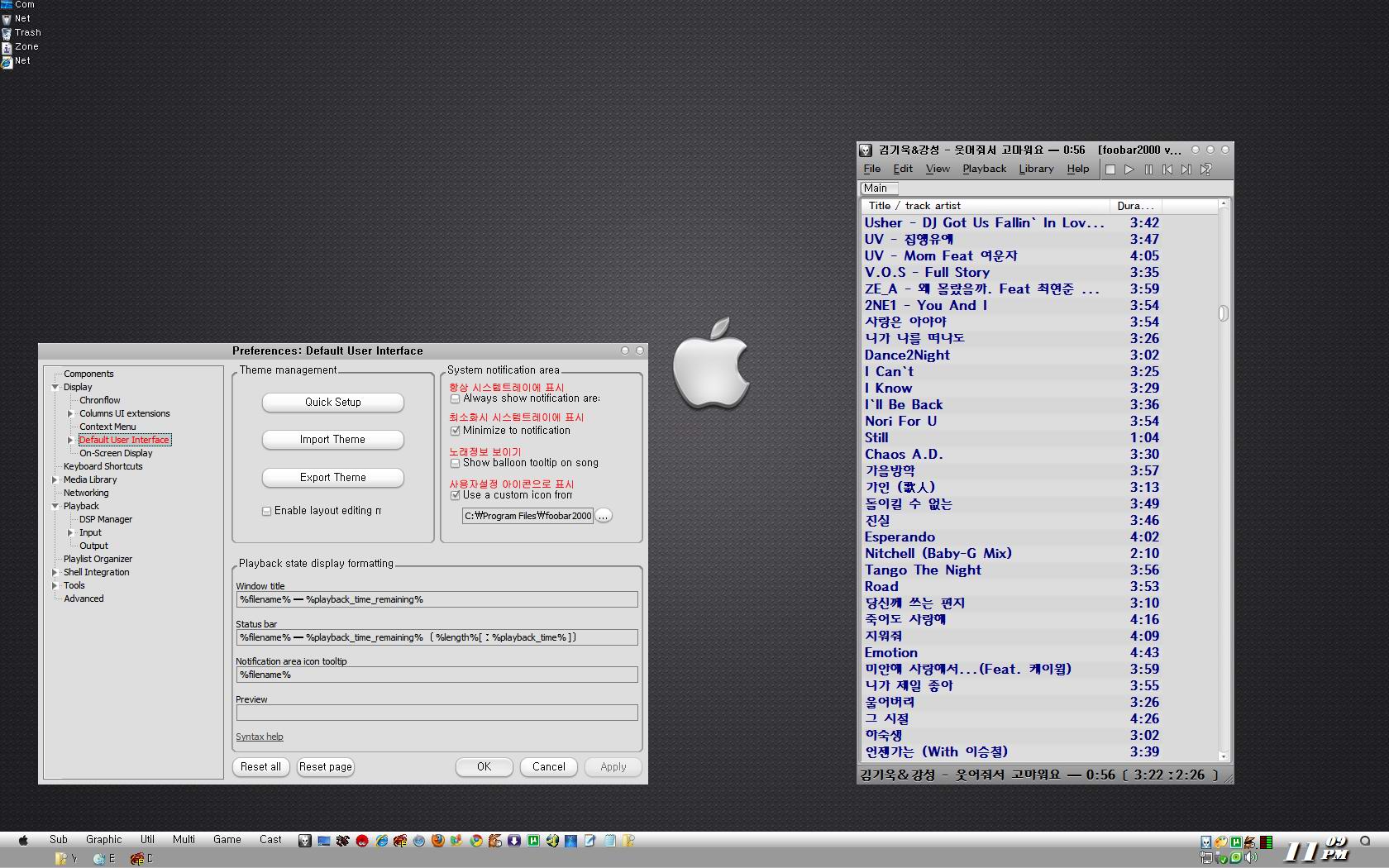This screenshot has height=868, width=1389.
Task: Launch the foobar2000 alien quick launch icon
Action: pos(305,841)
